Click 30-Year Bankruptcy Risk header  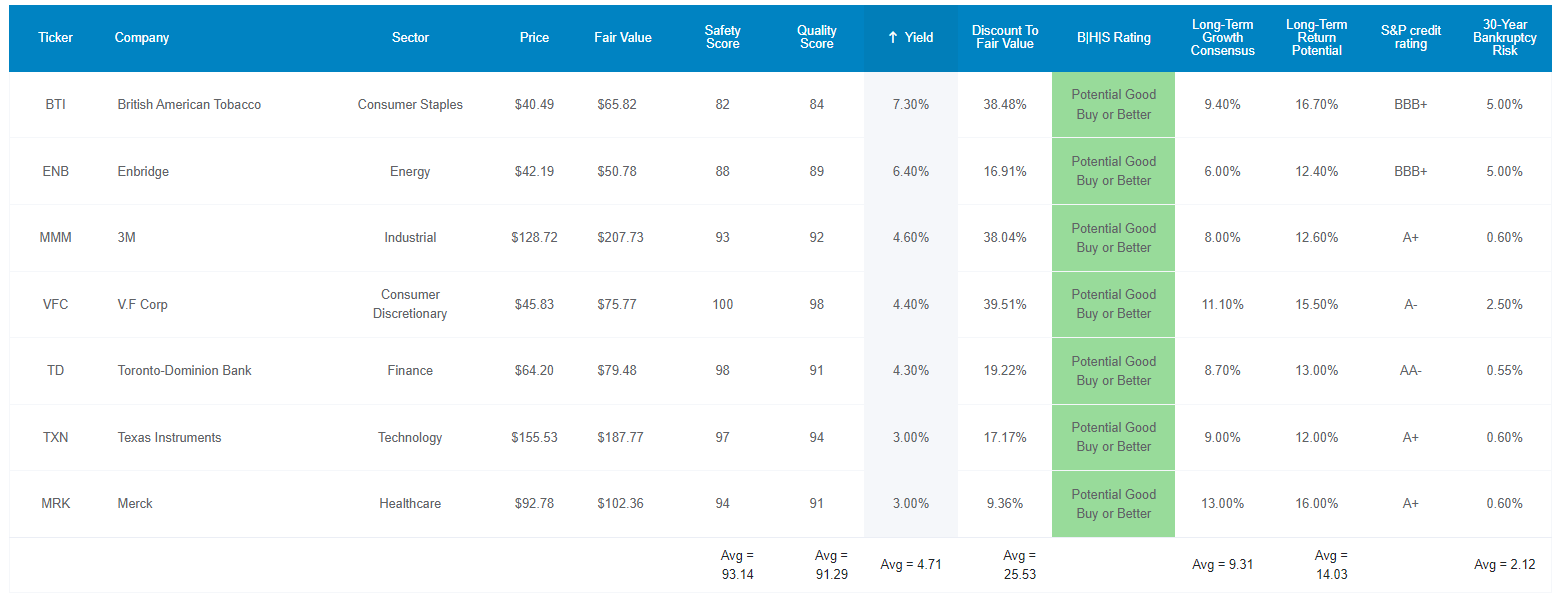(1504, 38)
